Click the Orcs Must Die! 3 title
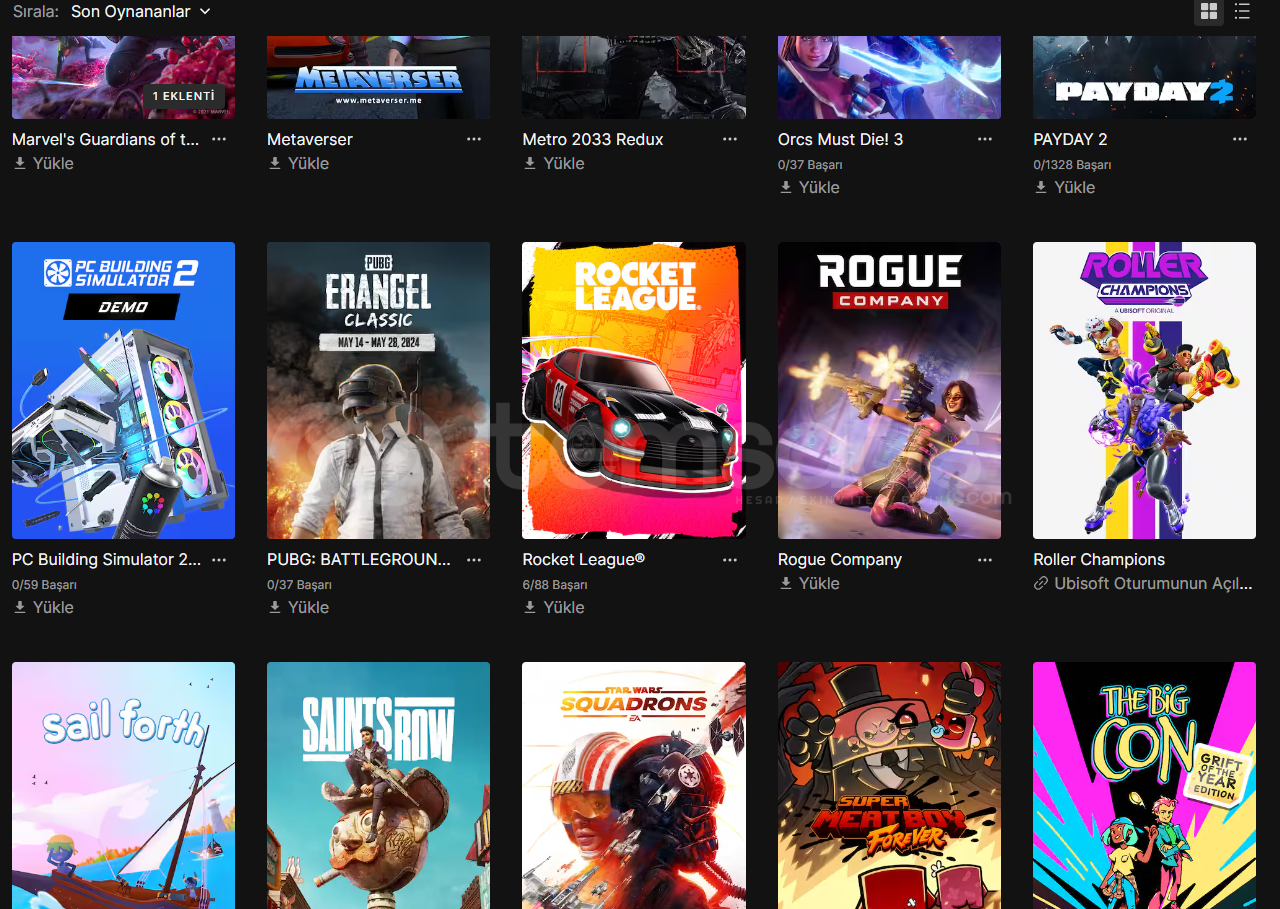 pyautogui.click(x=840, y=139)
